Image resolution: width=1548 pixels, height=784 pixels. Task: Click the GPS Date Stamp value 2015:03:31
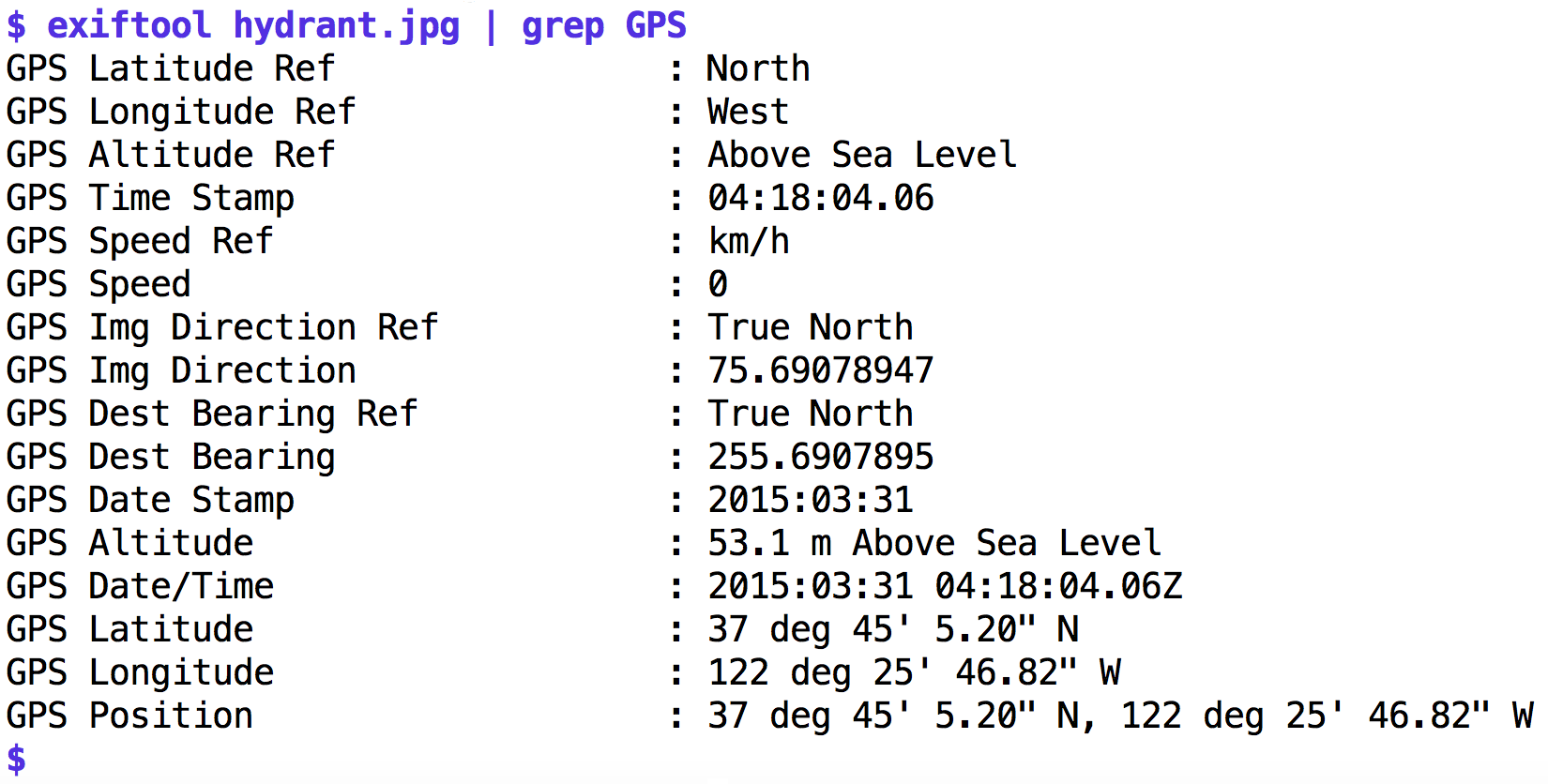(811, 500)
